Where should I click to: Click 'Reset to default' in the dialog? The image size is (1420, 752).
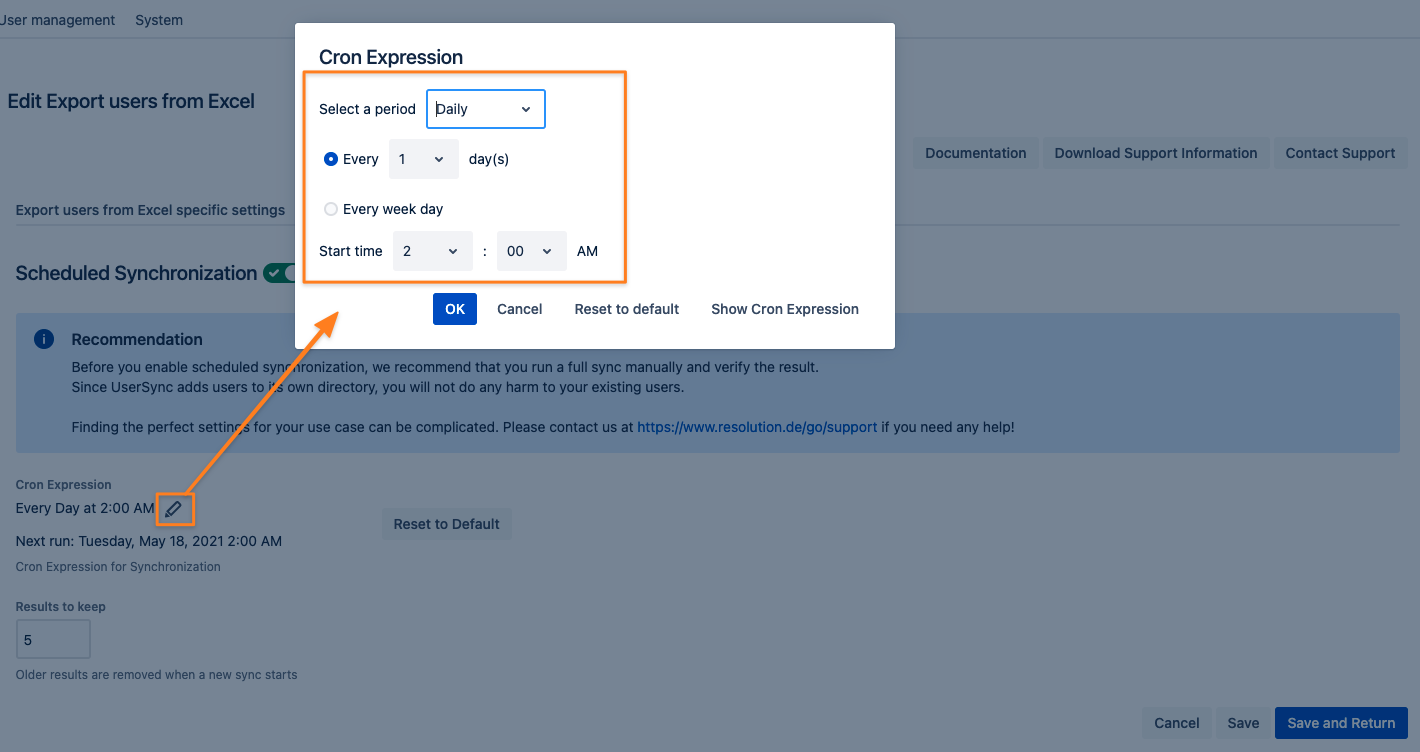click(x=626, y=309)
